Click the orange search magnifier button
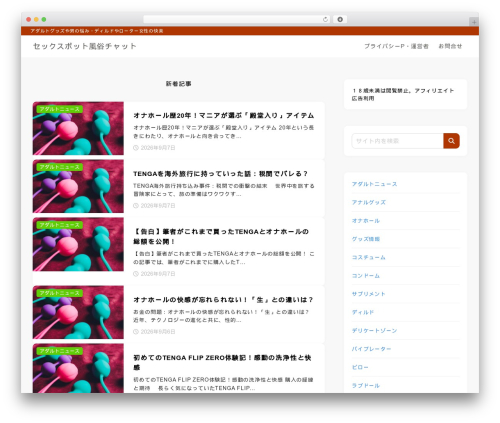Image resolution: width=500 pixels, height=423 pixels. [x=451, y=141]
